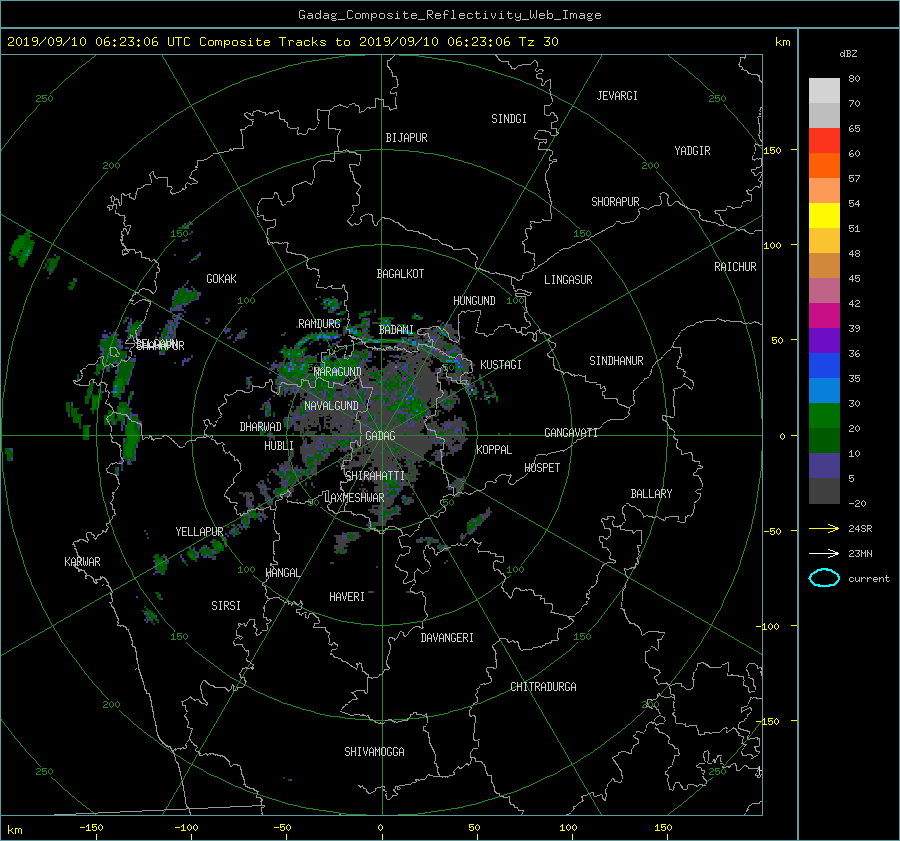Click the UTC Composite Tracks timestamp header
Image resolution: width=900 pixels, height=841 pixels.
point(282,42)
